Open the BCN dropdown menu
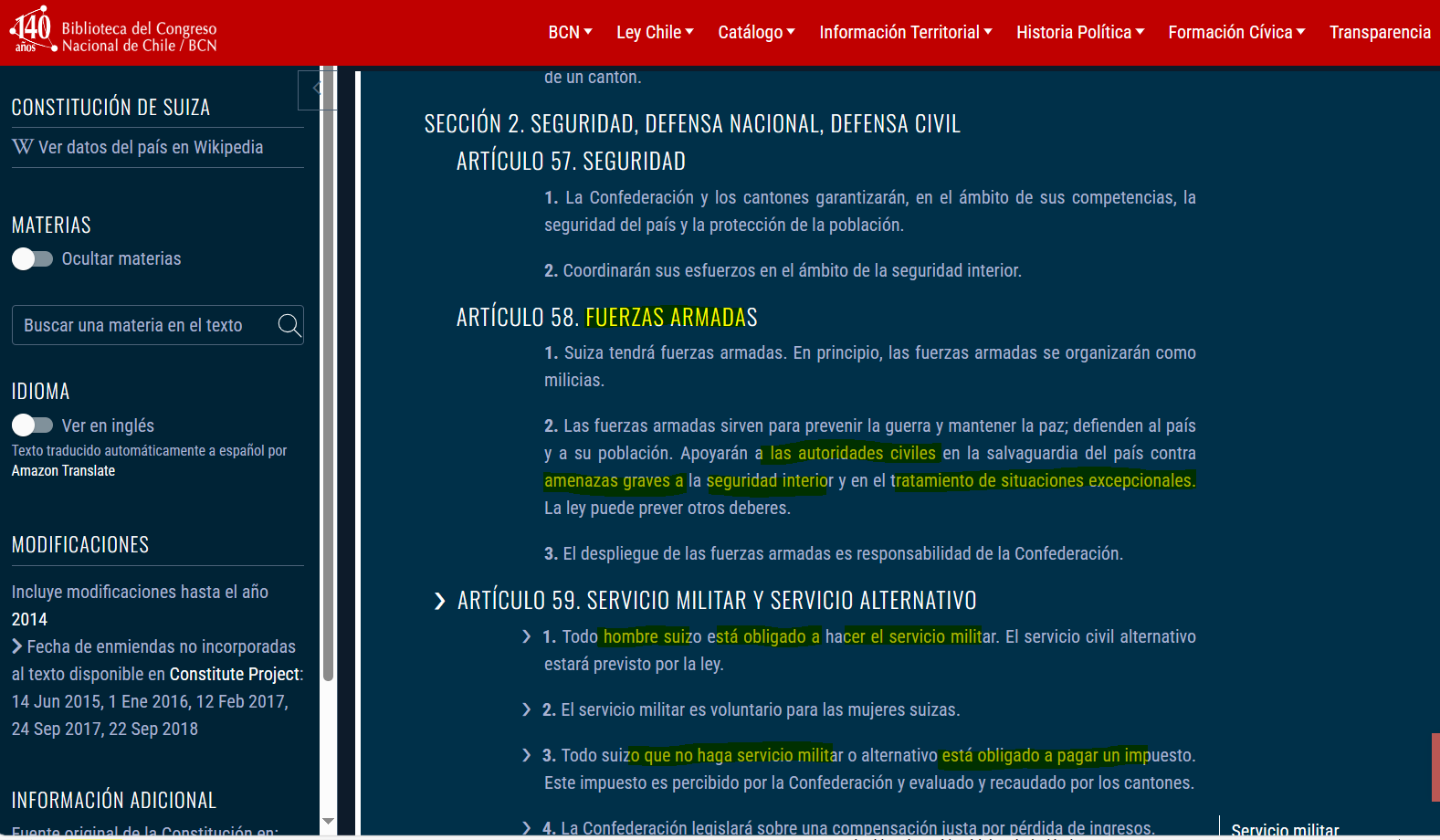Screen dimensions: 1440x840 click(571, 32)
